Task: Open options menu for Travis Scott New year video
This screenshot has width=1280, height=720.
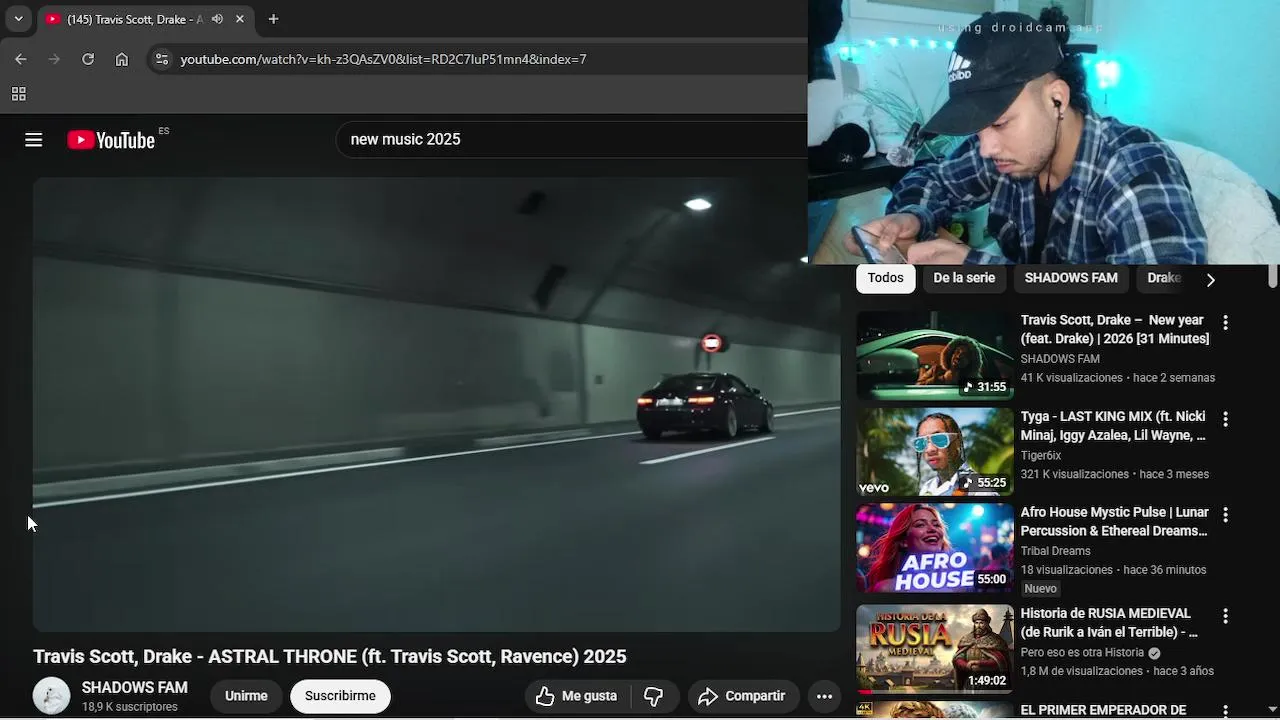Action: point(1225,323)
